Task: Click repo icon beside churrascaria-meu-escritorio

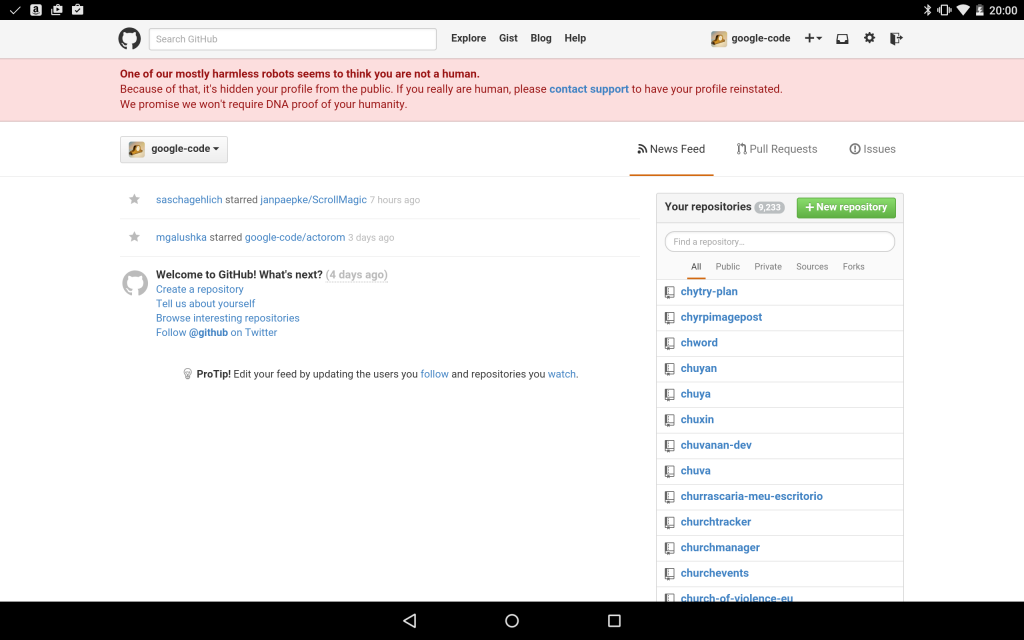Action: (x=669, y=497)
